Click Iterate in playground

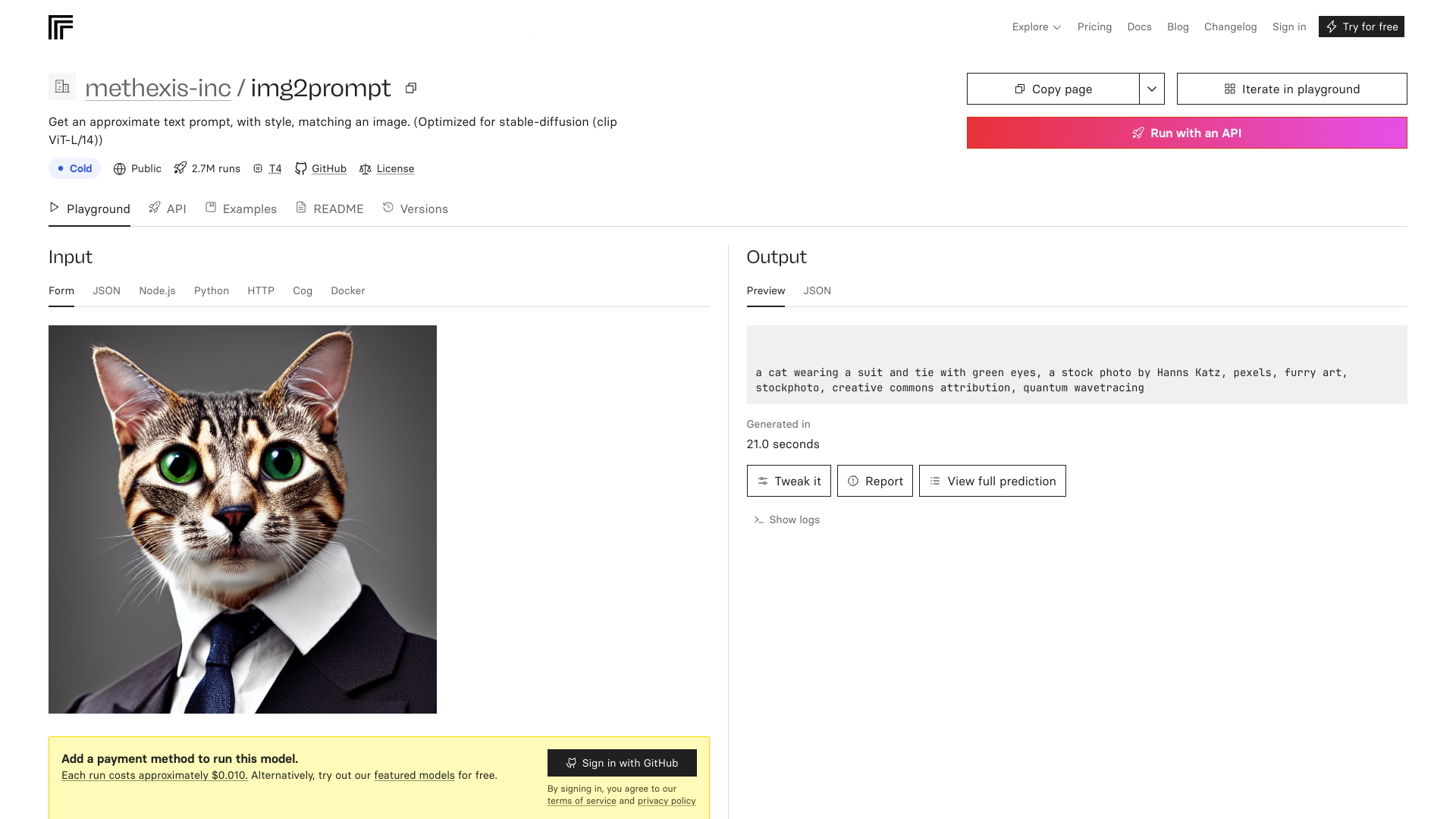coord(1291,89)
